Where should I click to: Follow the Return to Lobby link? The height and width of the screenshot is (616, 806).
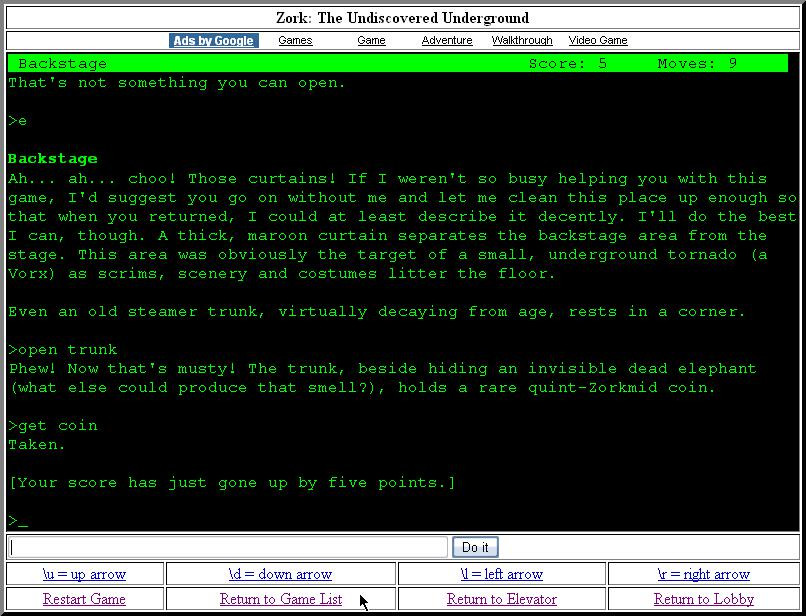point(704,599)
